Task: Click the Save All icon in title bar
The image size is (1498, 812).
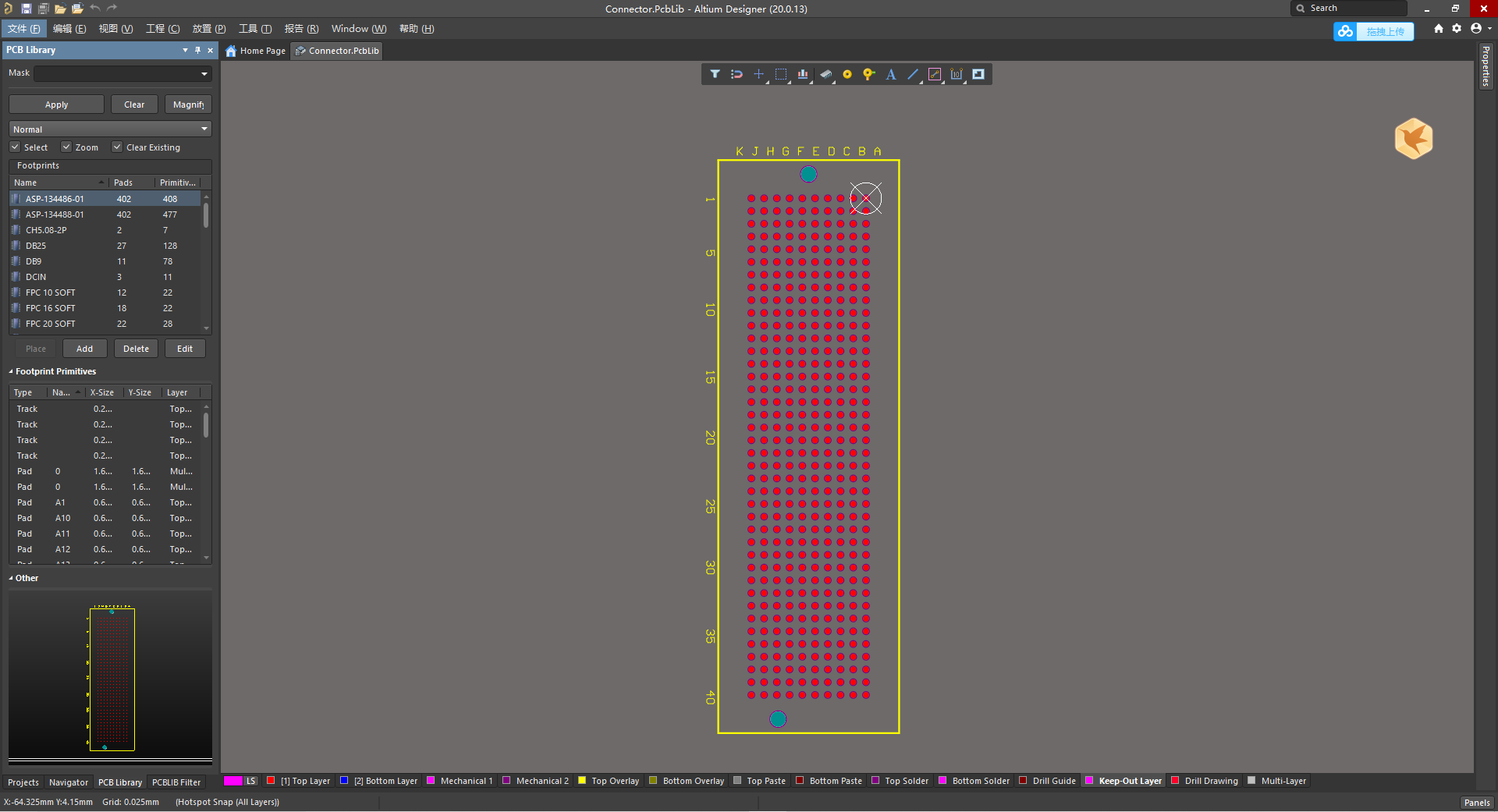Action: click(43, 9)
